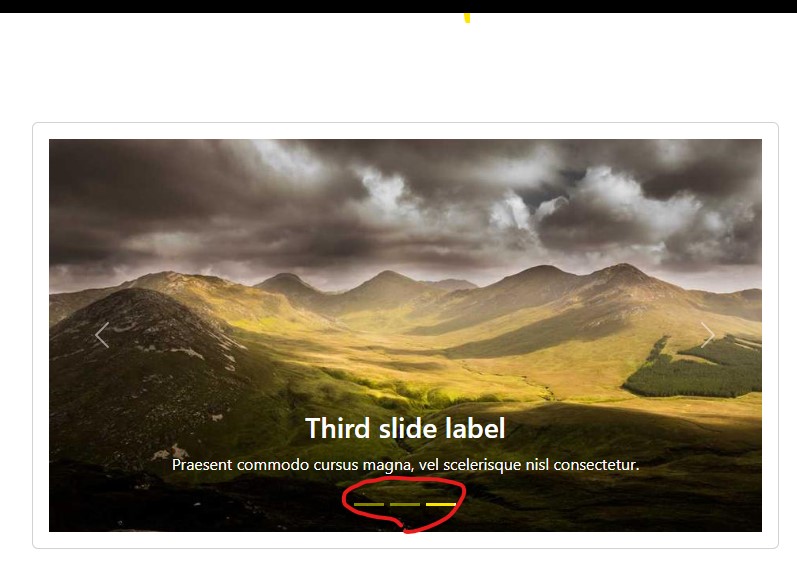Click the central mountain peak in photo

coord(389,277)
